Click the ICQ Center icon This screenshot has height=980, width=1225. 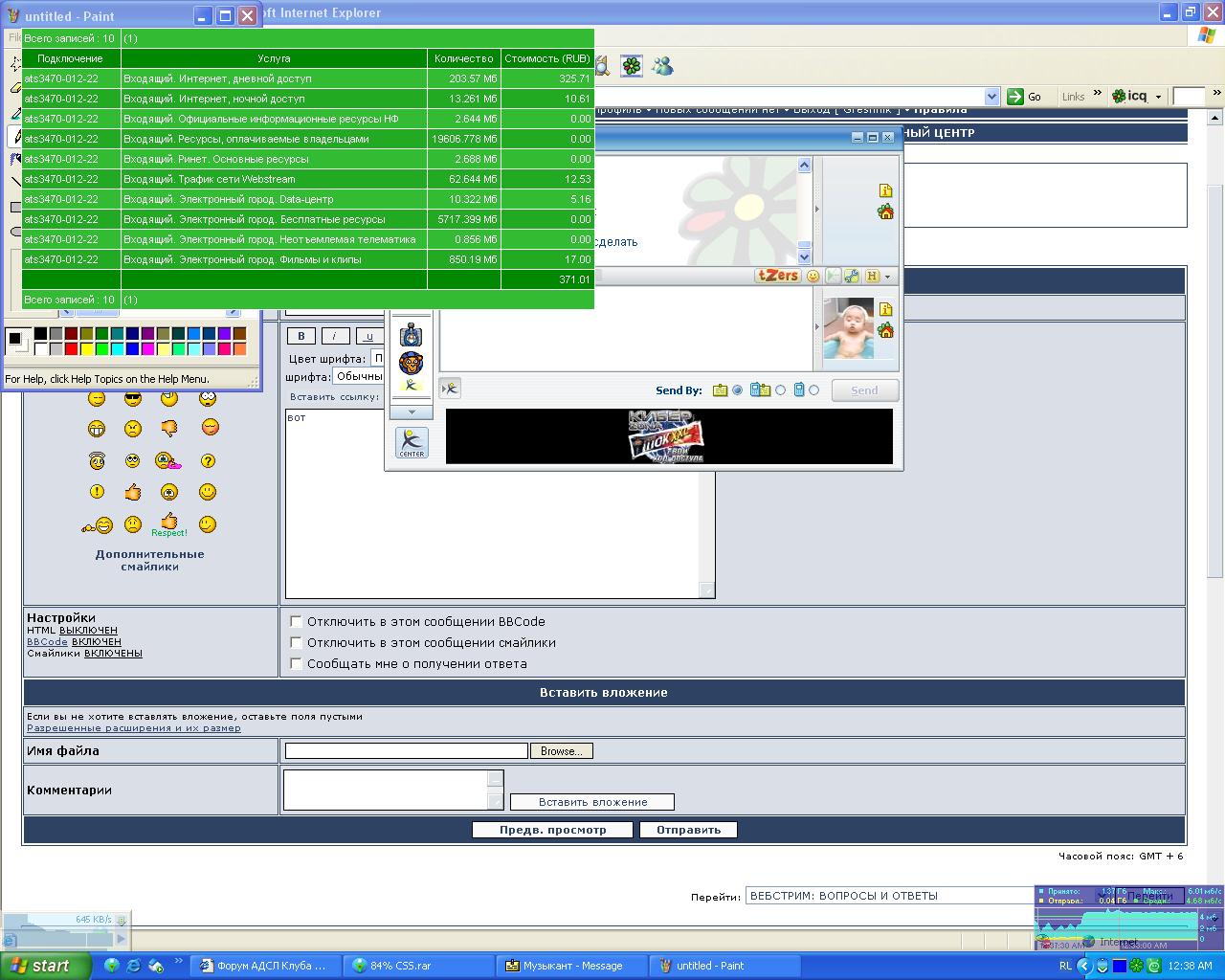[412, 442]
